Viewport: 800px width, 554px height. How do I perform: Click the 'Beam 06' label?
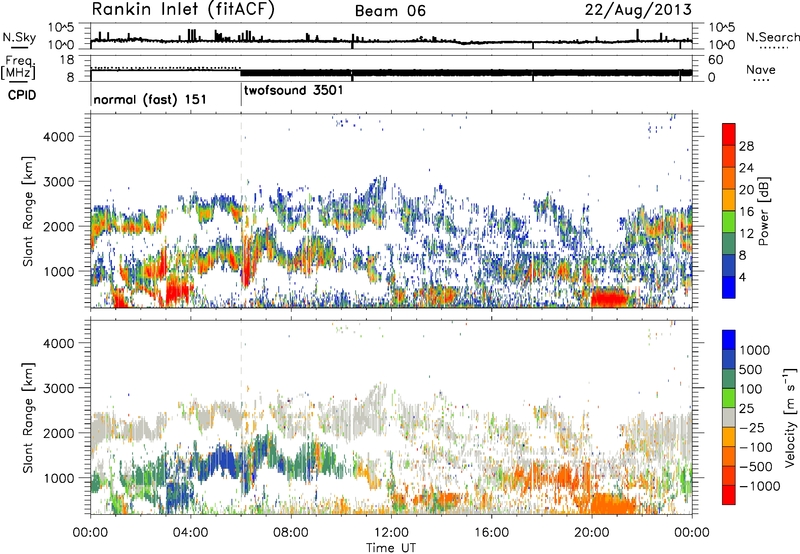pos(390,11)
